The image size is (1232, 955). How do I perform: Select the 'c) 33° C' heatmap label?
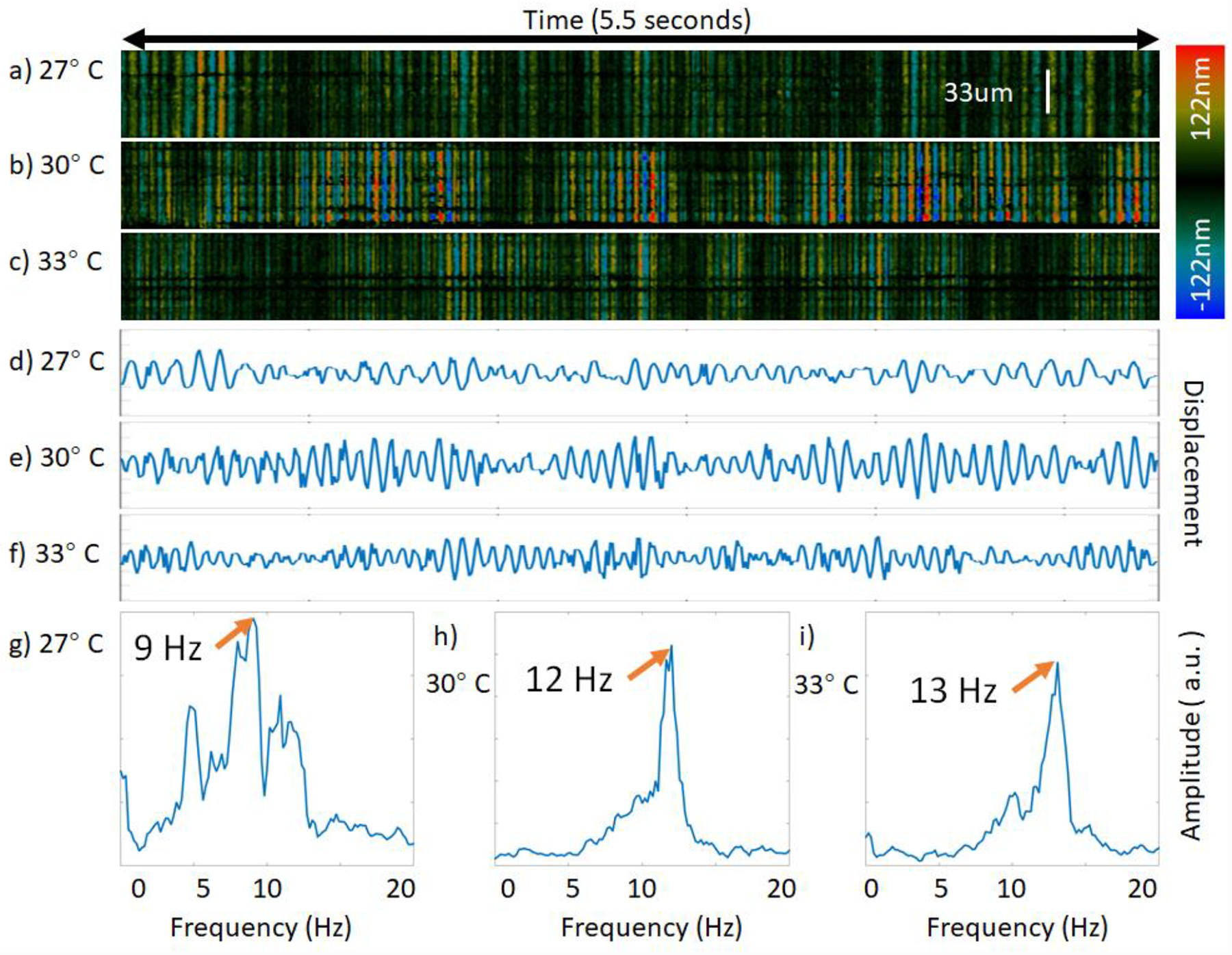pos(55,261)
